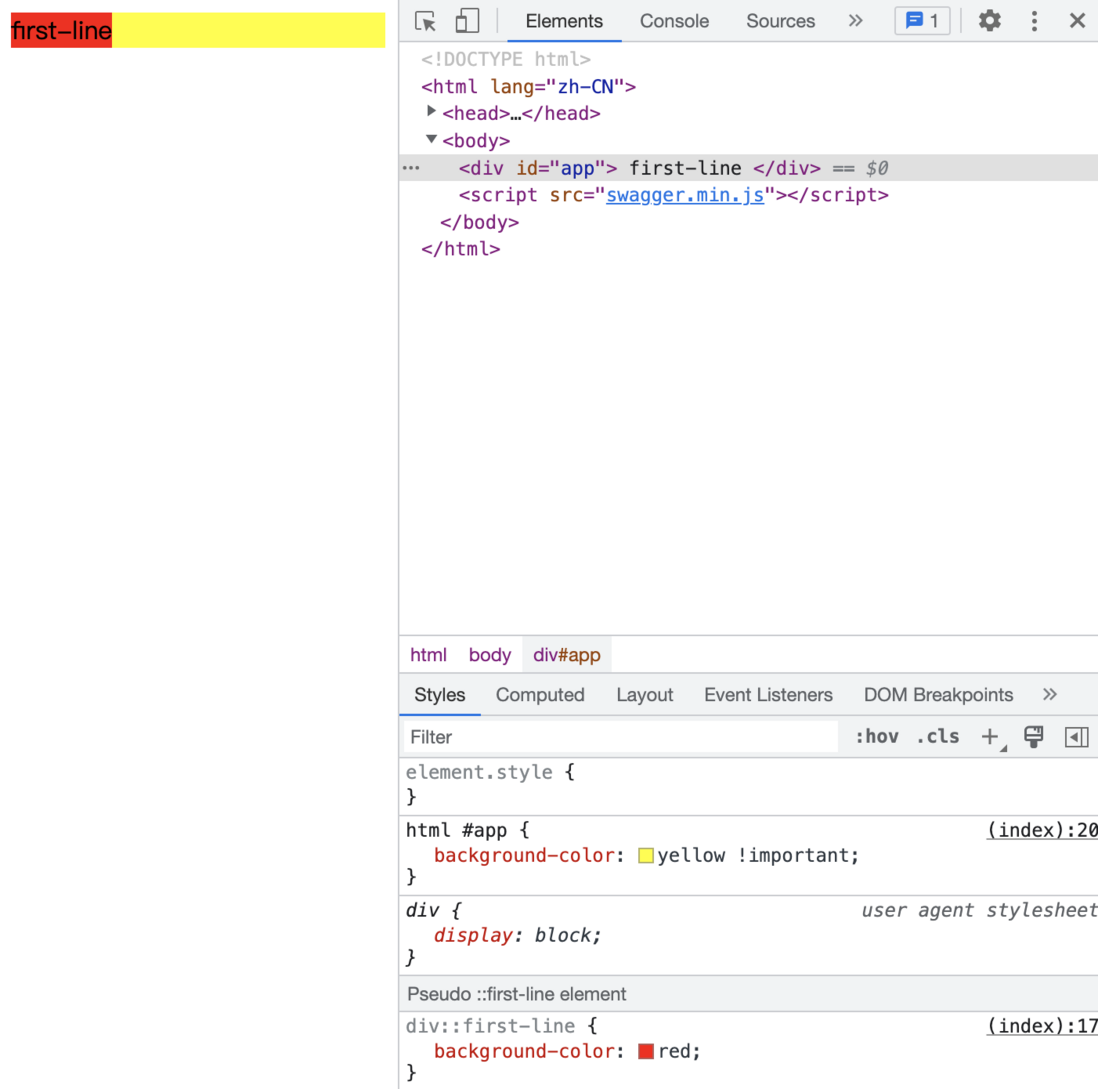Add a new style rule with plus icon
Viewport: 1098px width, 1089px height.
click(989, 737)
